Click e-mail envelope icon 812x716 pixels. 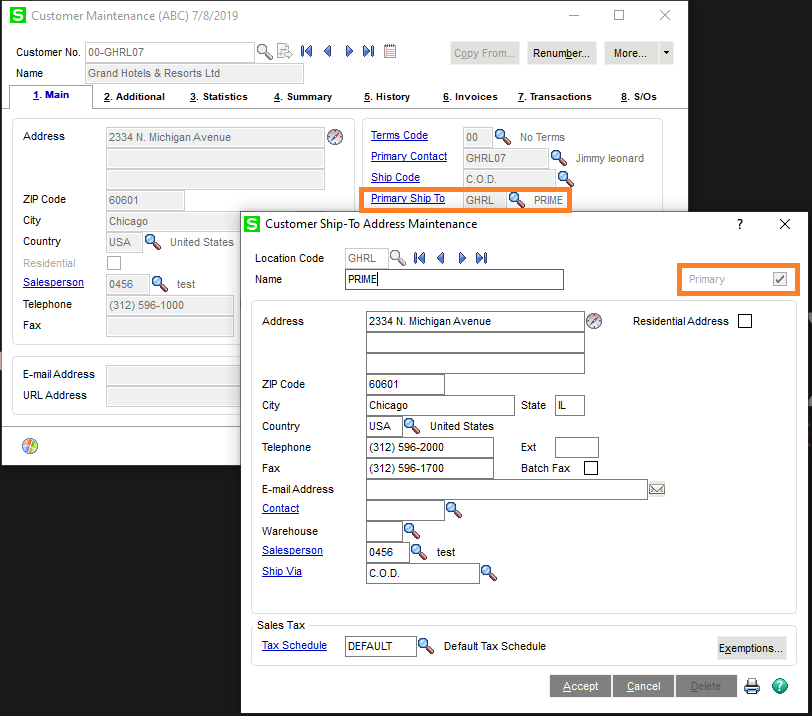657,489
